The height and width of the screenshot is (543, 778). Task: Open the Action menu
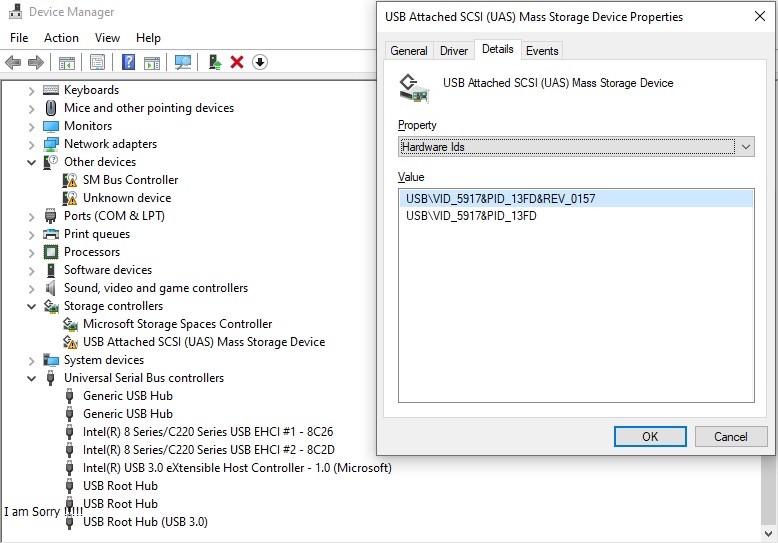61,38
